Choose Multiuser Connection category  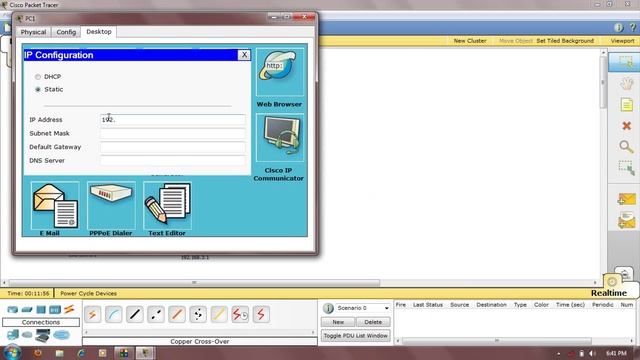coord(61,335)
